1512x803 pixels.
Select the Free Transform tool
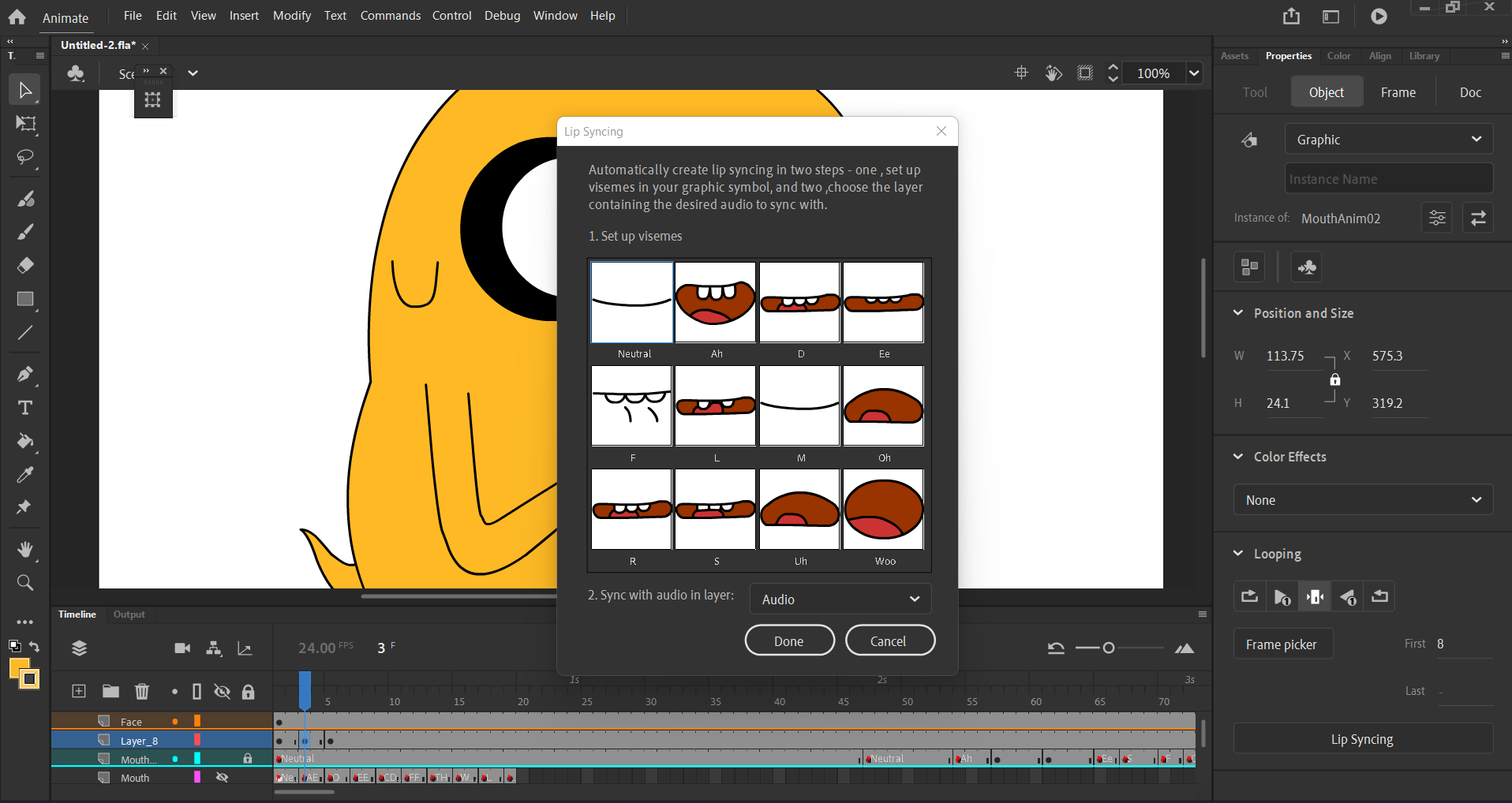[25, 124]
